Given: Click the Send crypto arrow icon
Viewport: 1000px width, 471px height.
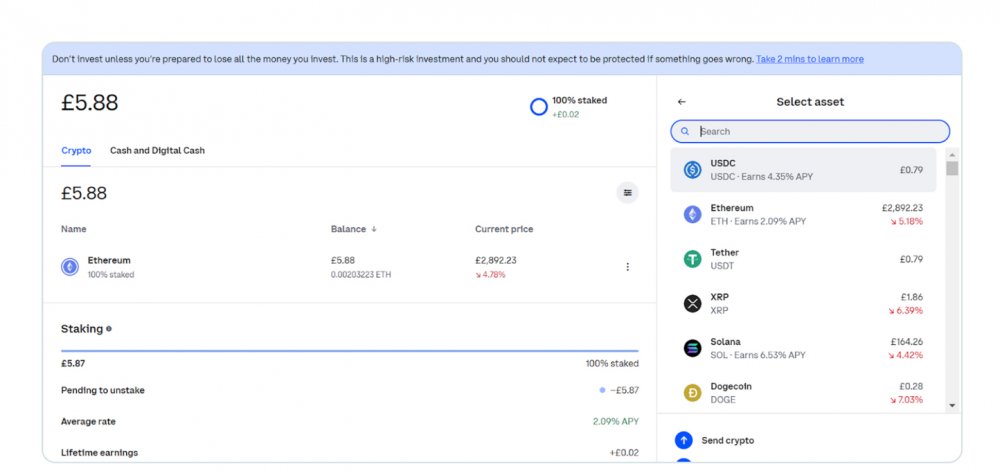Looking at the screenshot, I should 684,440.
